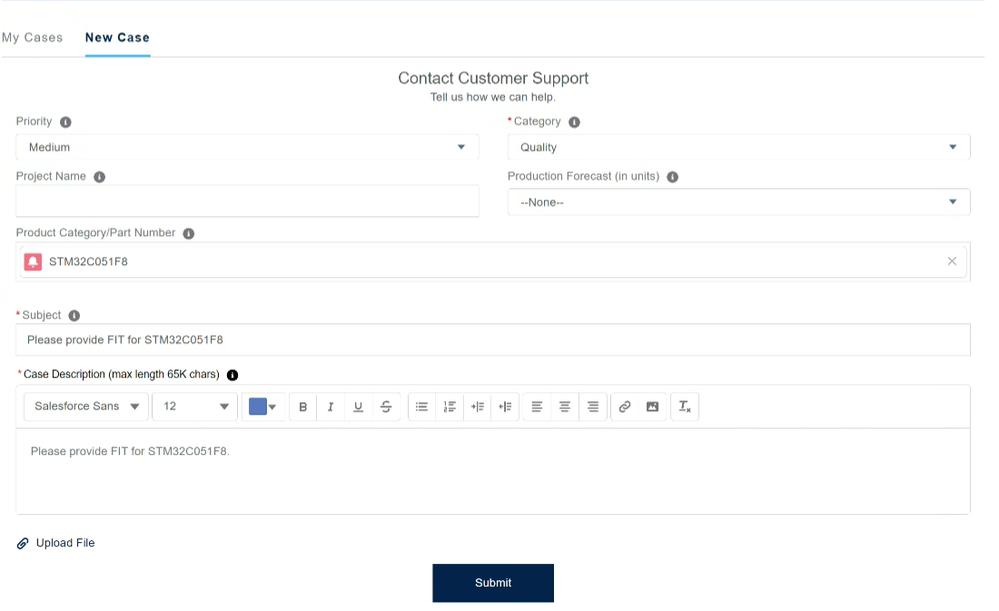Image resolution: width=999 pixels, height=611 pixels.
Task: Select the New Case tab
Action: 118,38
